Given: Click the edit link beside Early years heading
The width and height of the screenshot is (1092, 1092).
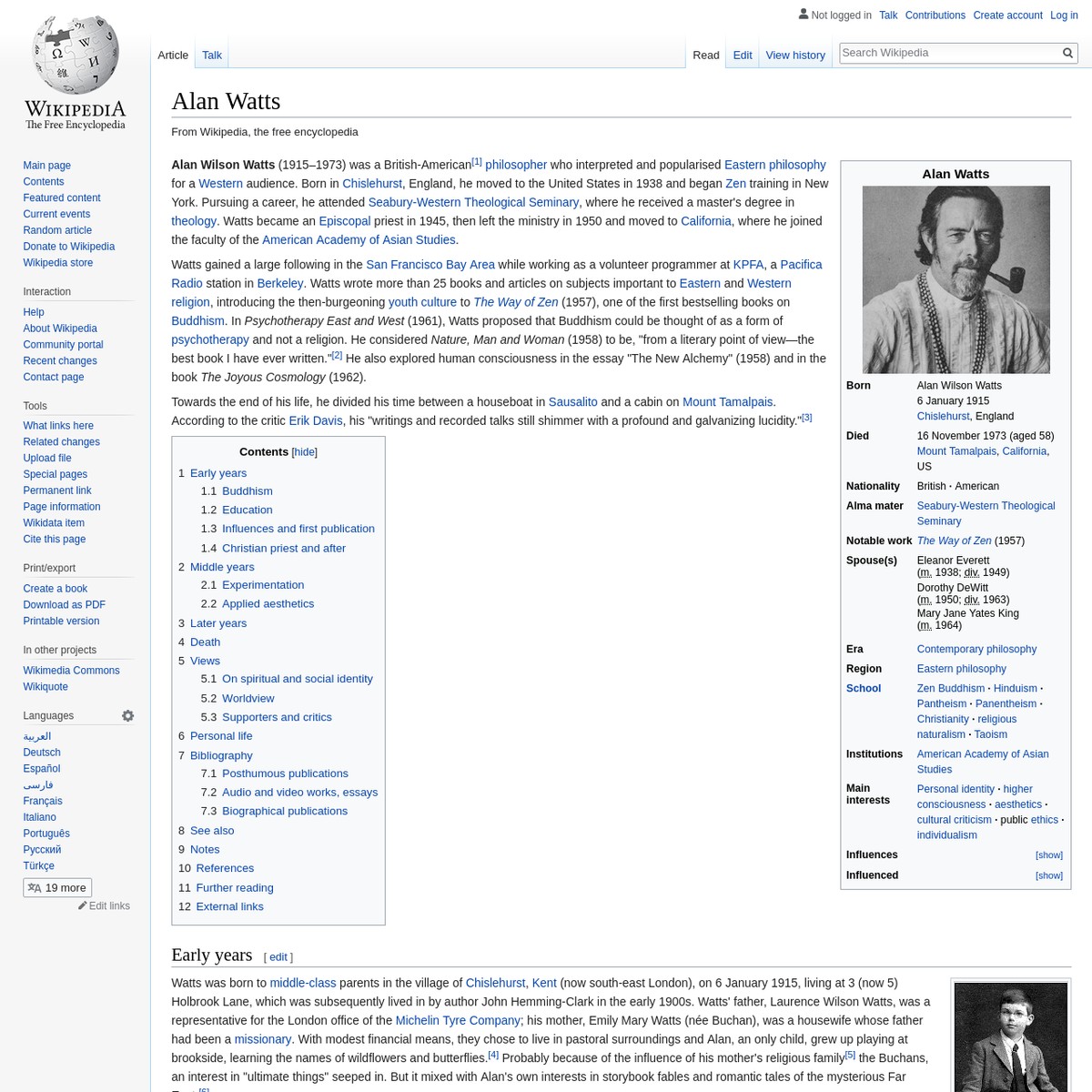Looking at the screenshot, I should coord(278,956).
